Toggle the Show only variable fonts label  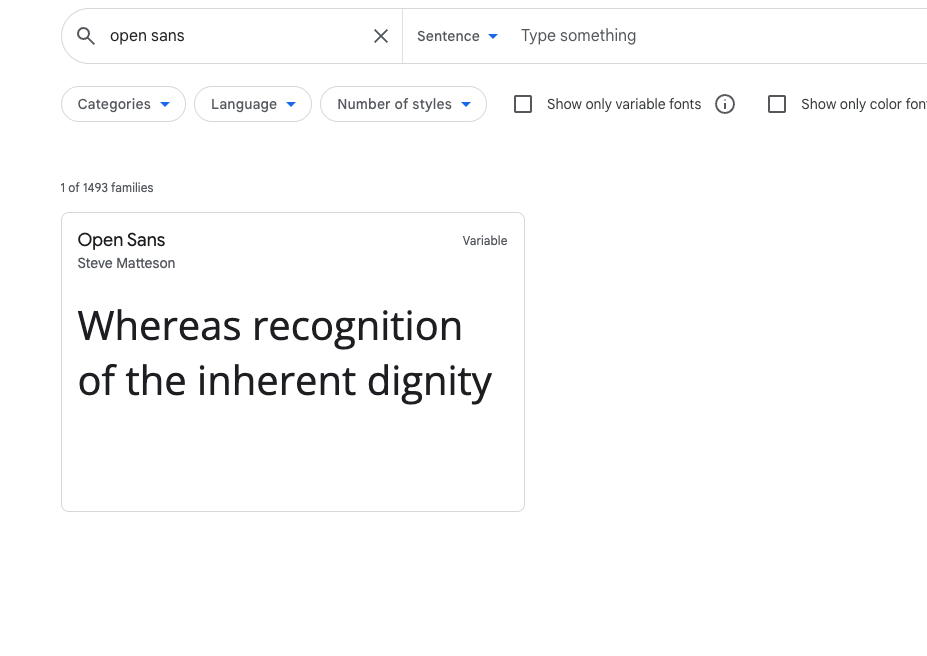[624, 105]
